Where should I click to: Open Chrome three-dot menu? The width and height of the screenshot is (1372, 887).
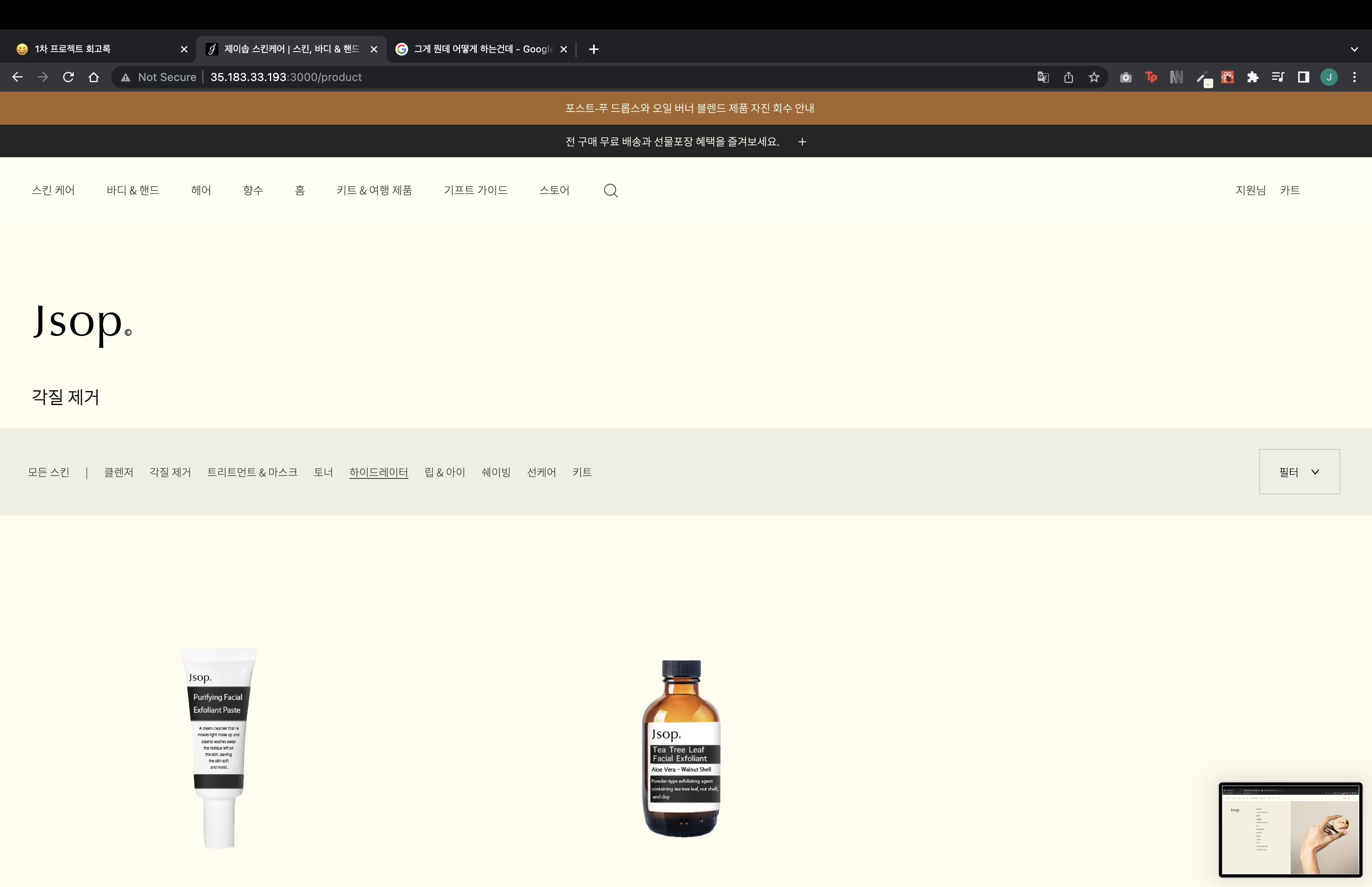pyautogui.click(x=1354, y=77)
